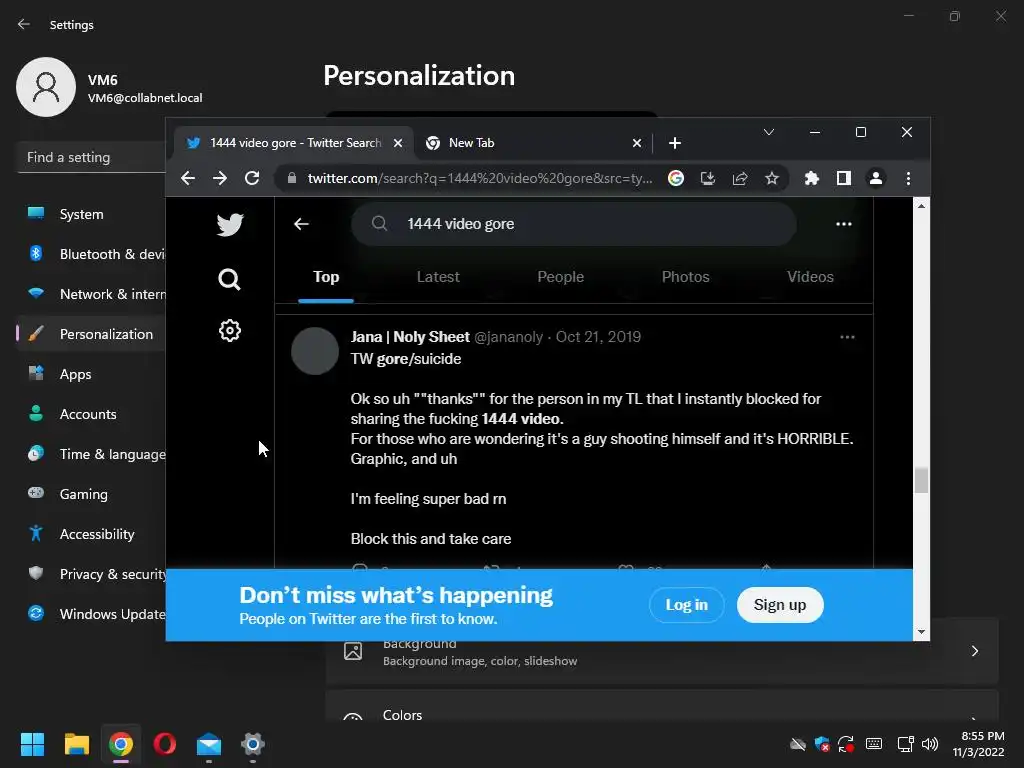Open Chrome profile avatar menu
Viewport: 1024px width, 768px height.
[x=876, y=178]
